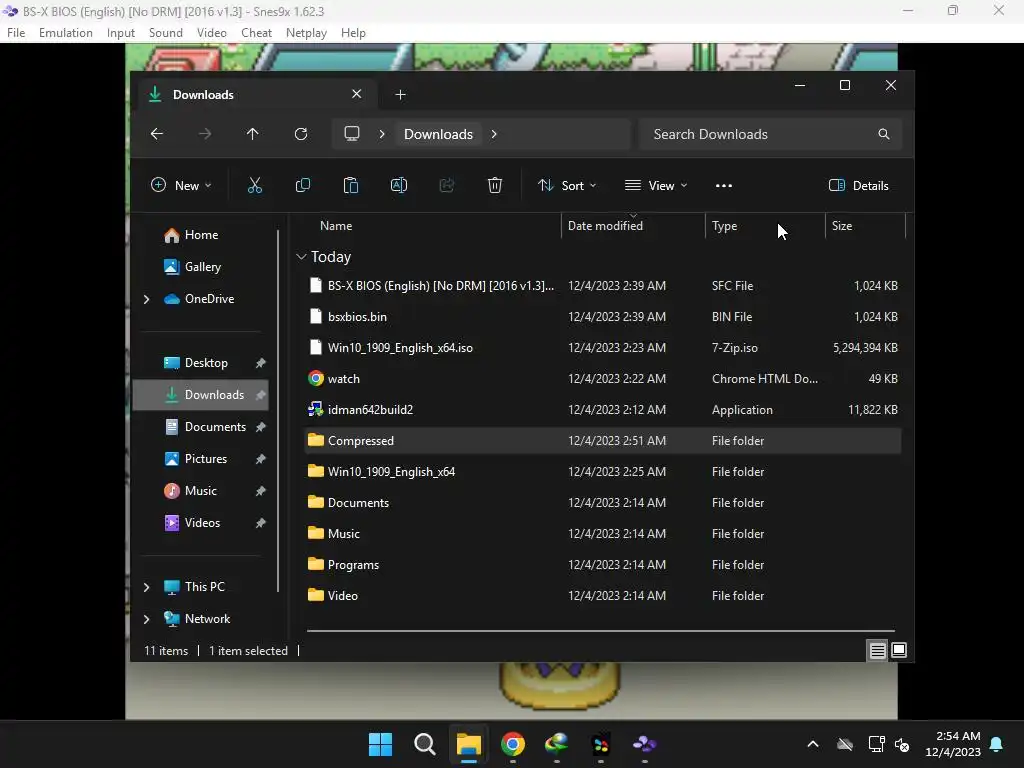Open Home in the navigation pane
This screenshot has height=768, width=1024.
(201, 235)
